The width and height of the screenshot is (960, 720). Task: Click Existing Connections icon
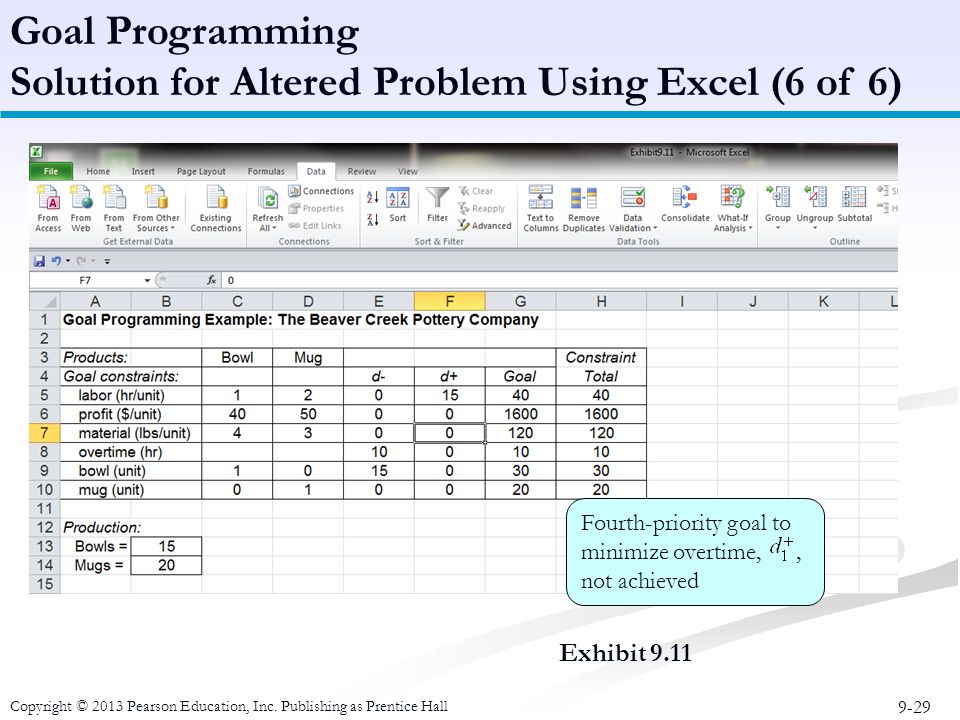216,209
